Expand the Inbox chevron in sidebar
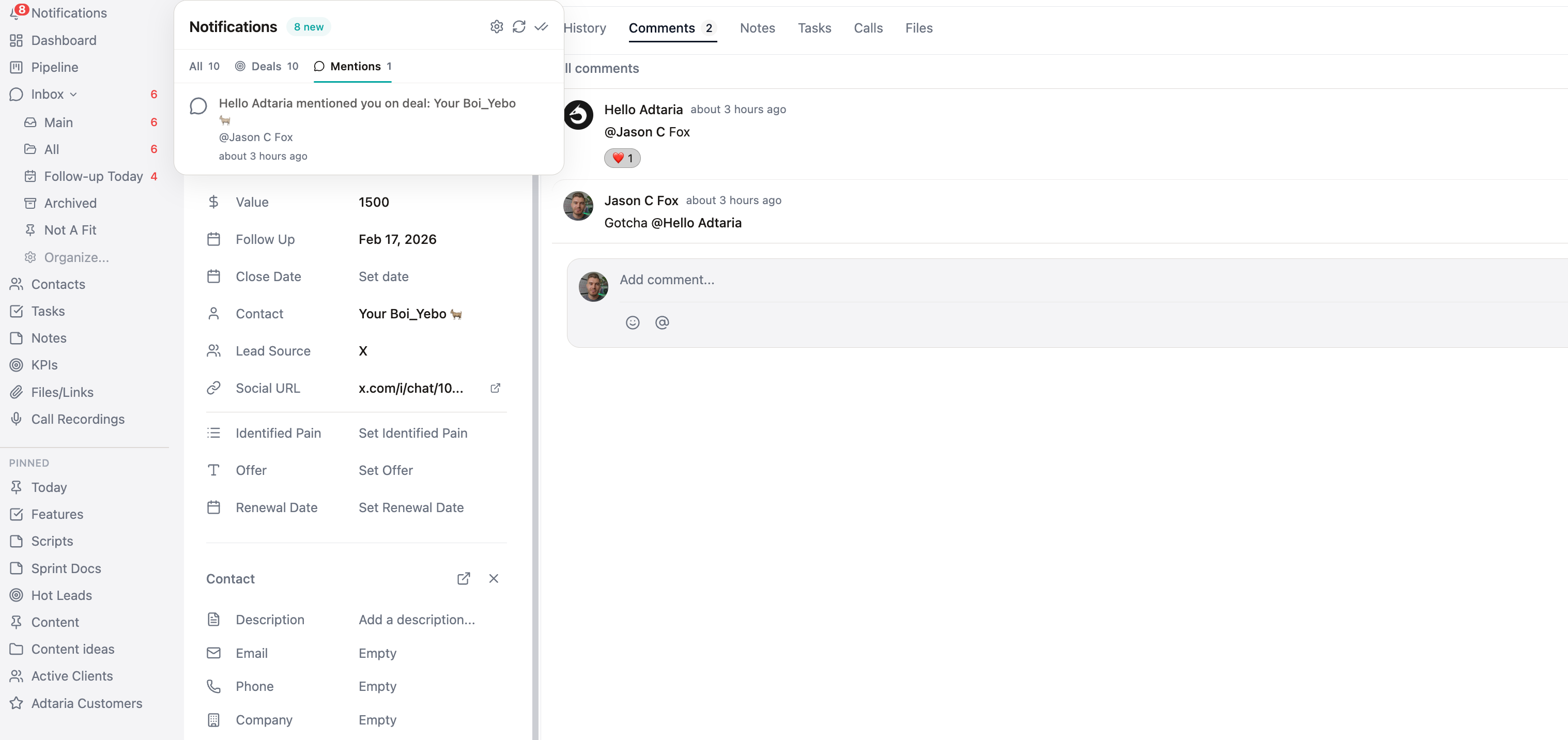1568x740 pixels. click(74, 95)
